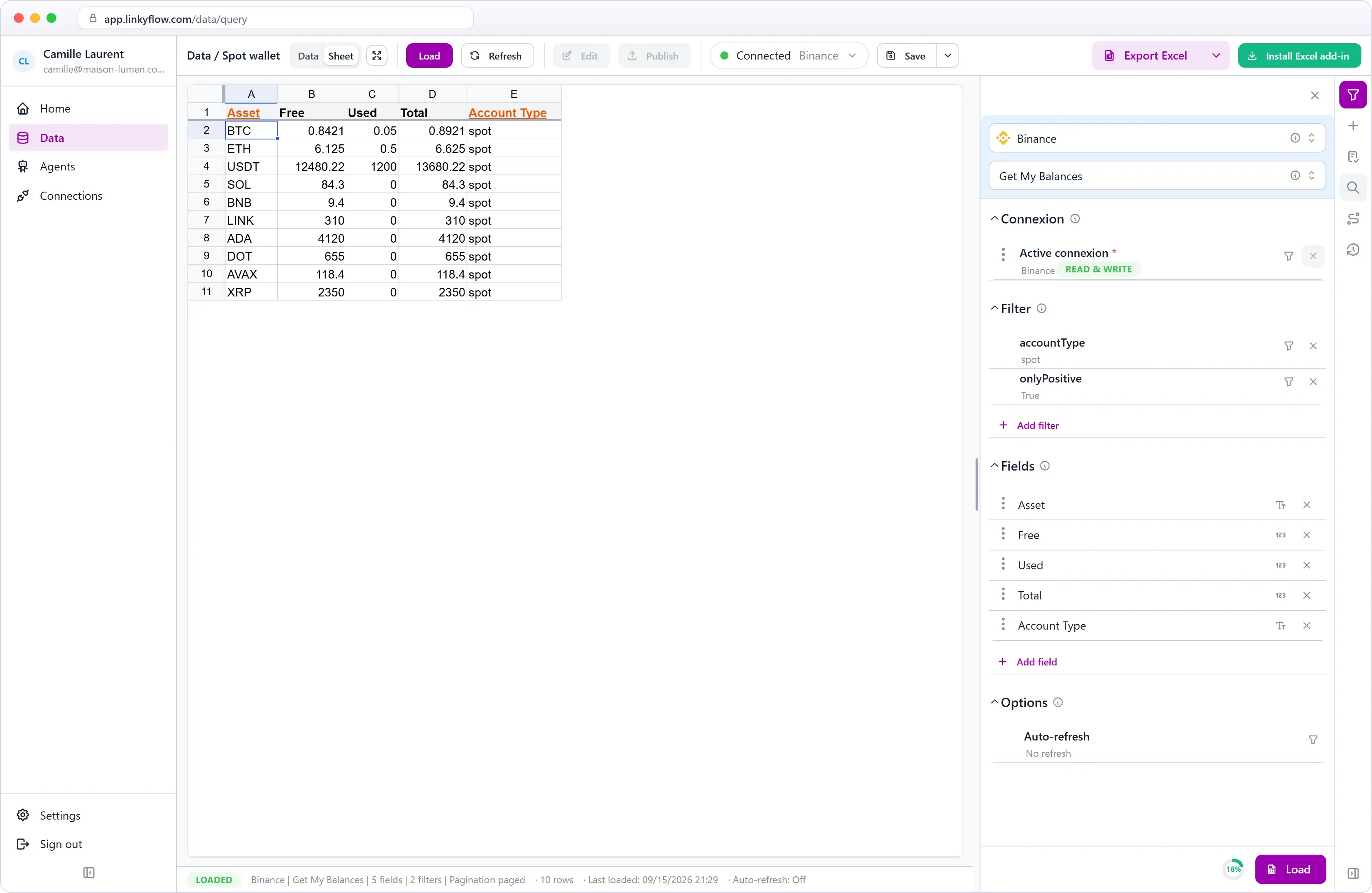Viewport: 1372px width, 893px height.
Task: Open the notes icon in right rail
Action: tap(1352, 157)
